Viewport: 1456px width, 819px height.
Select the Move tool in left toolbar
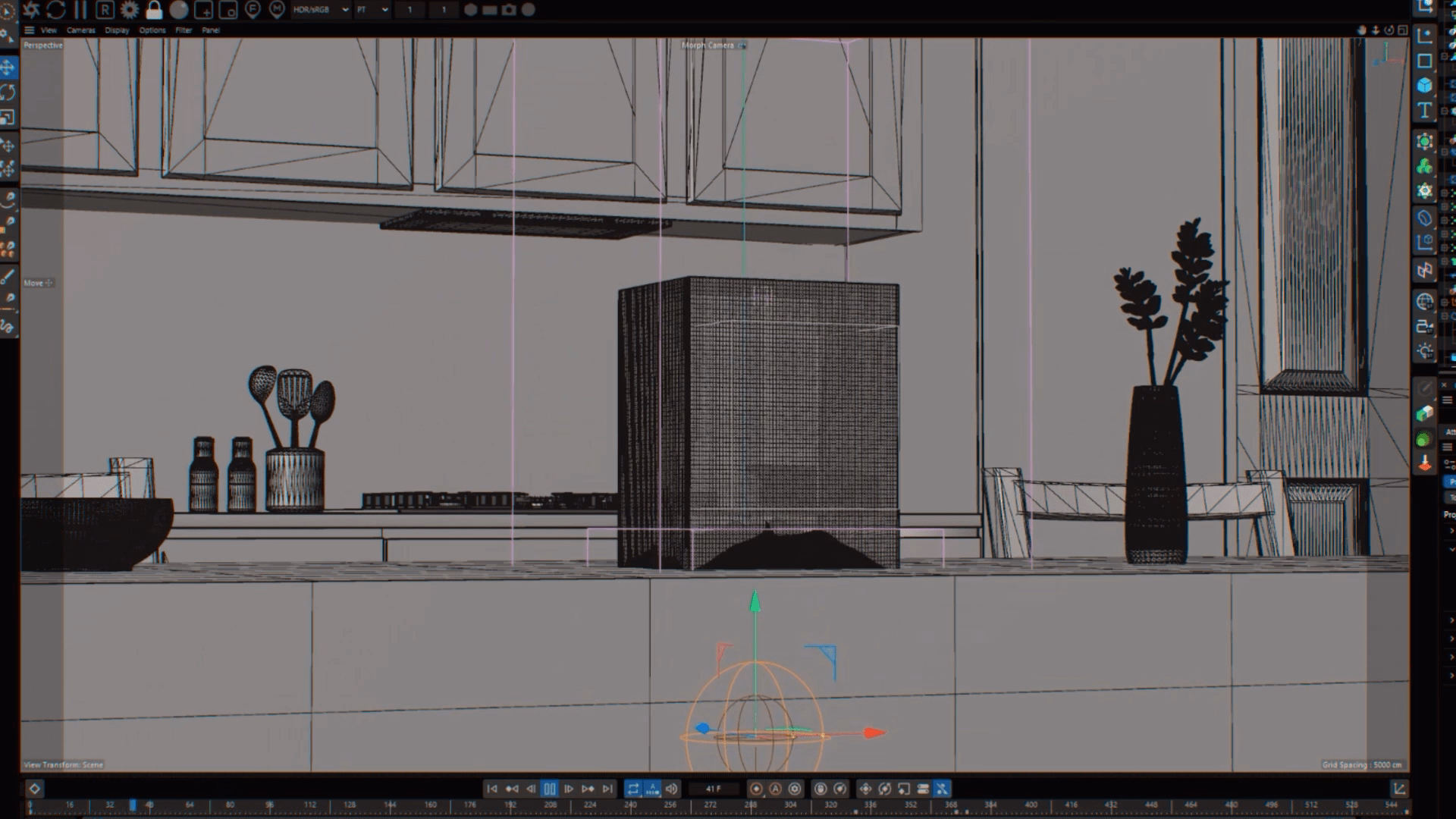tap(8, 67)
